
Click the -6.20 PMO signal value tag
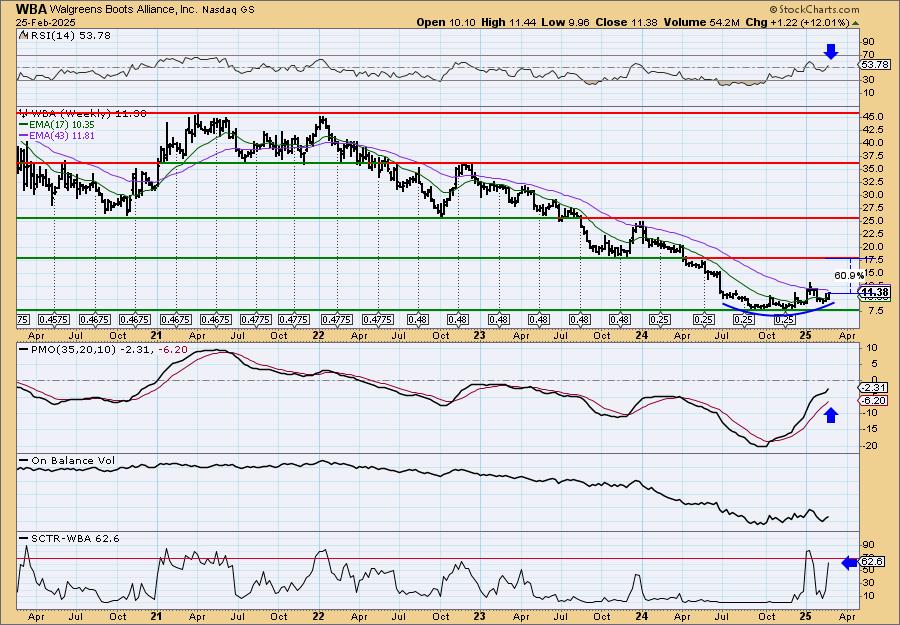(x=874, y=401)
